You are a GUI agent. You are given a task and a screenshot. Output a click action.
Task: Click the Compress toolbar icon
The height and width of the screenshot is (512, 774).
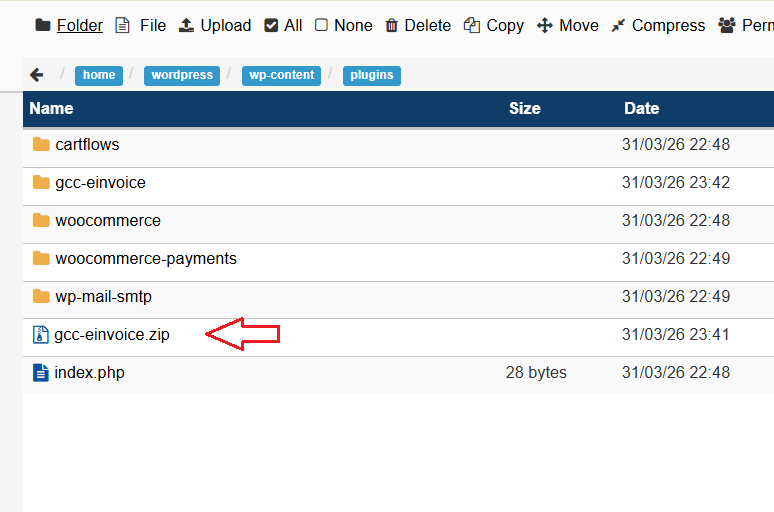tap(618, 25)
